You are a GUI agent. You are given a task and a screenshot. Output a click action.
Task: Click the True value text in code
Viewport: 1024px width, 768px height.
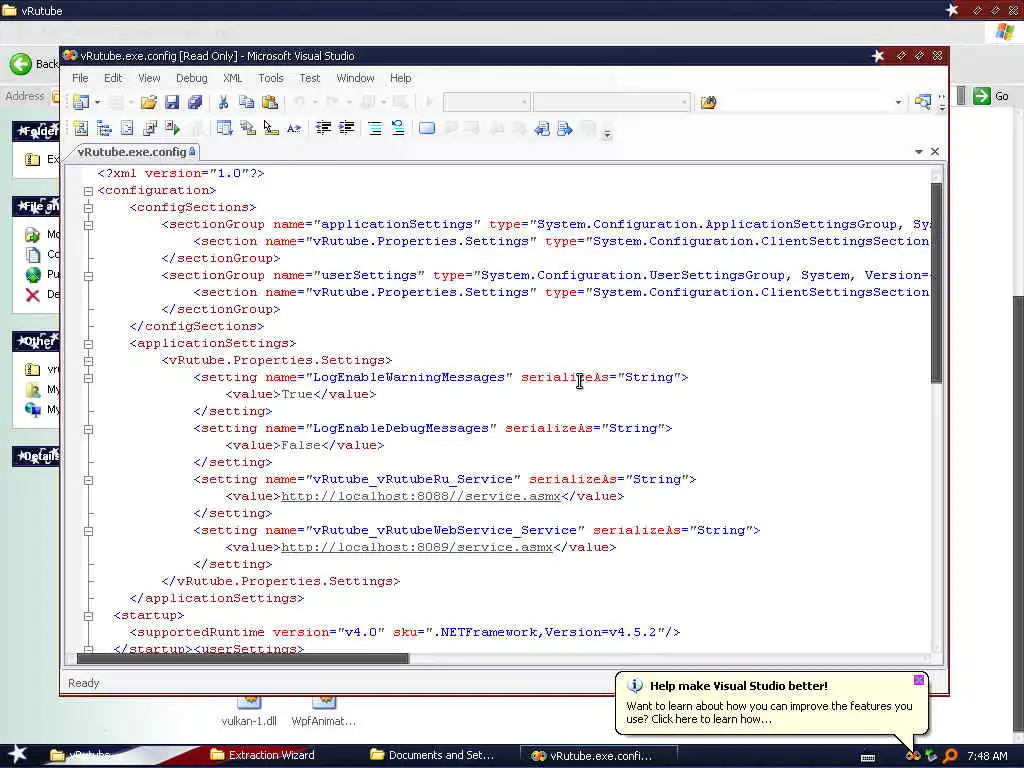point(297,394)
